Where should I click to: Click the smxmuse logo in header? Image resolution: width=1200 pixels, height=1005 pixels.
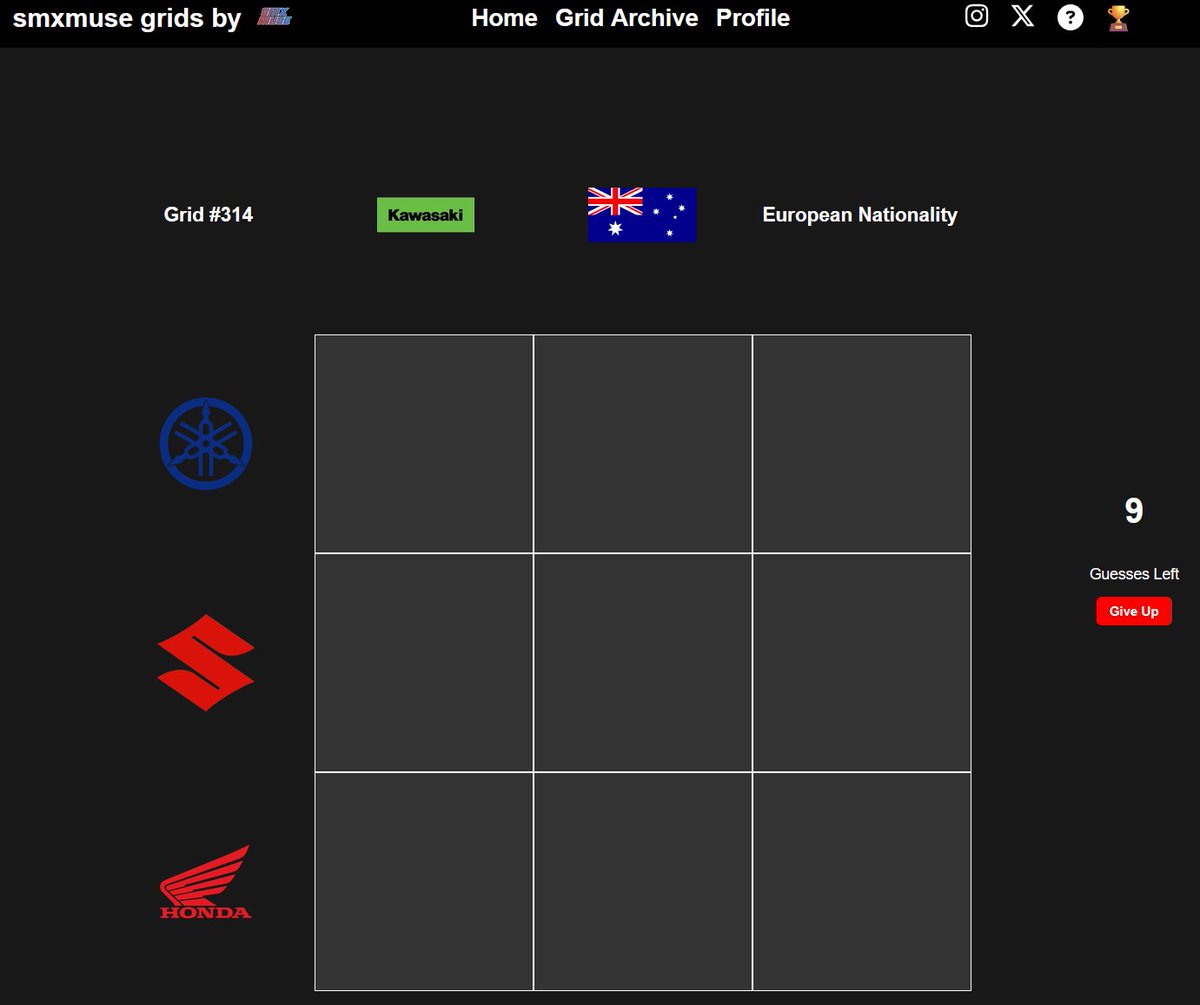click(x=275, y=16)
